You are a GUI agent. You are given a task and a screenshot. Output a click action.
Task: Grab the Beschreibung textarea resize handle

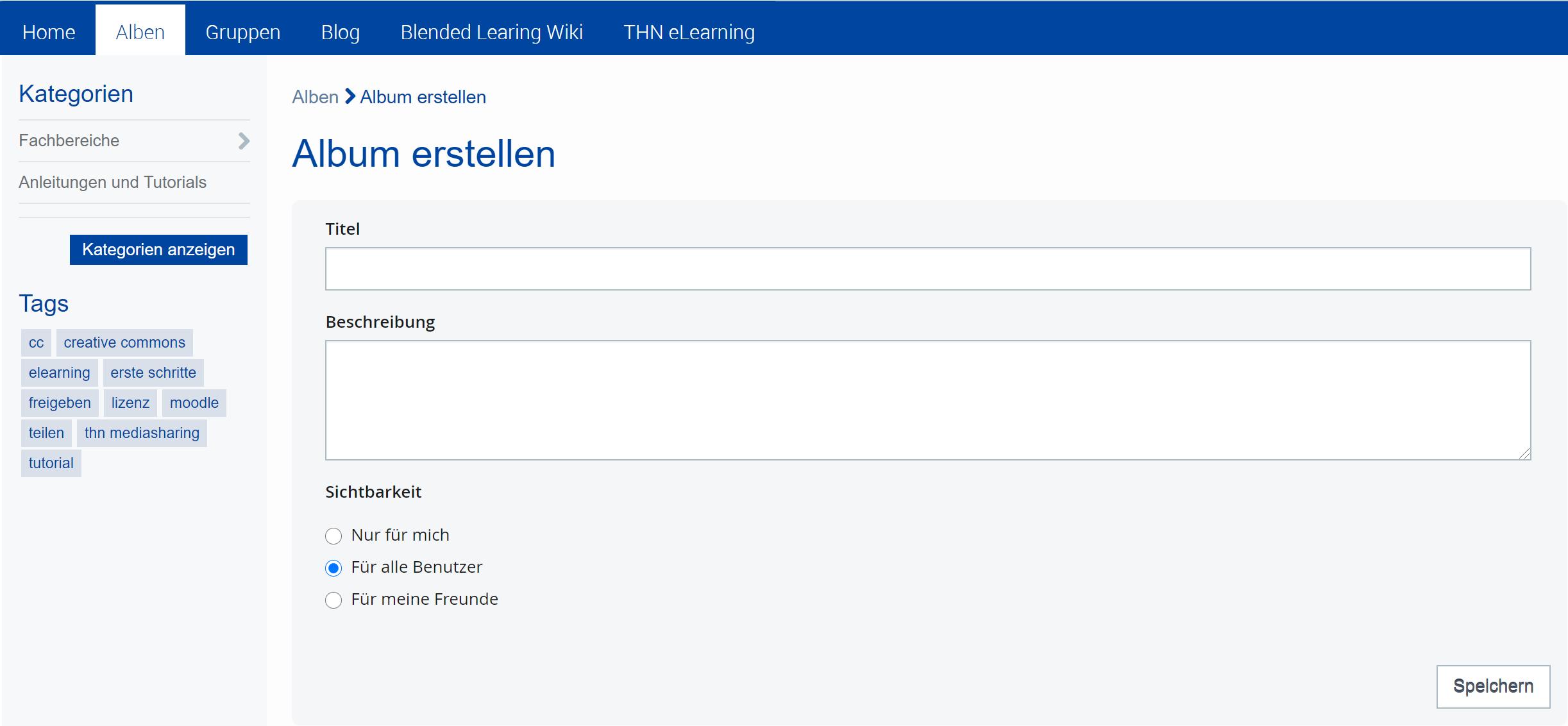click(1524, 453)
